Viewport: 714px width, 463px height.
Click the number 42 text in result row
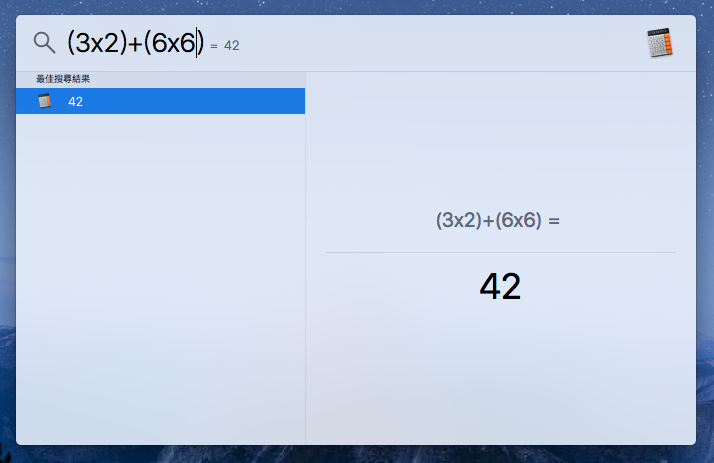pyautogui.click(x=75, y=101)
